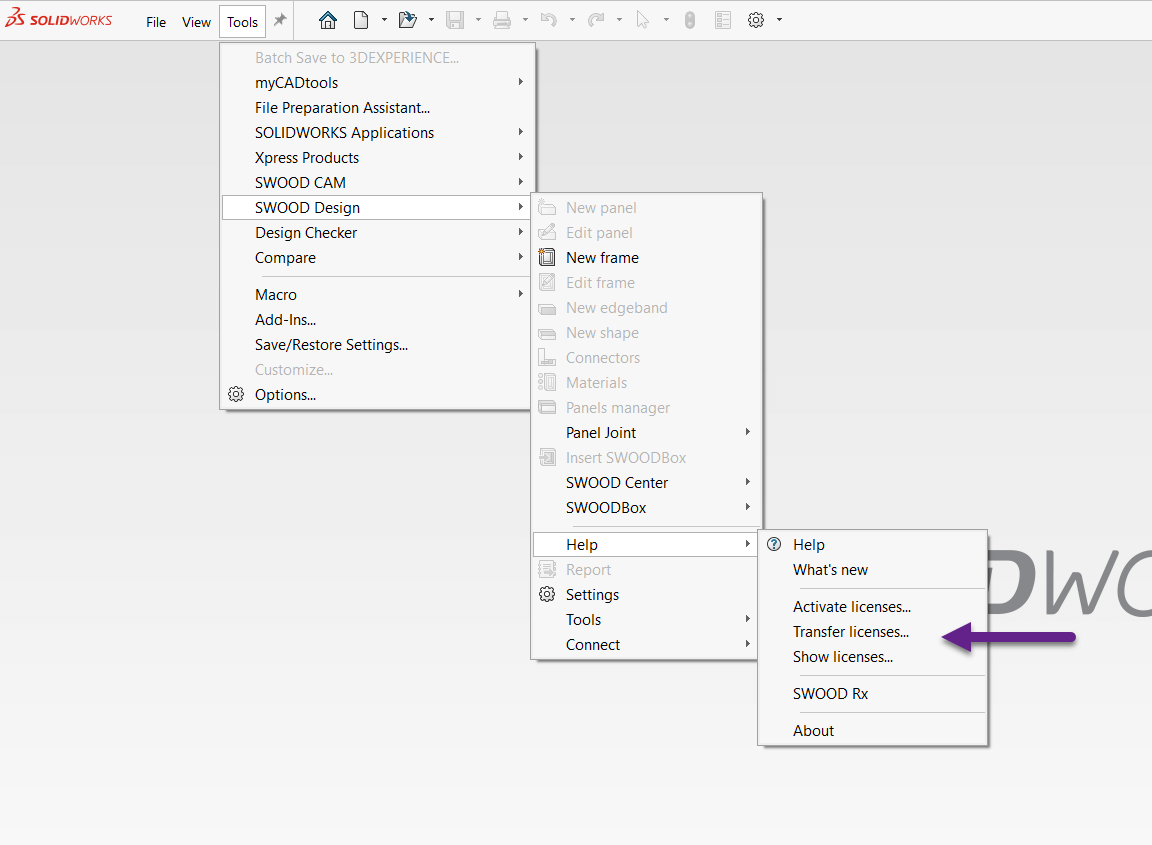The height and width of the screenshot is (845, 1152).
Task: Click the SOLIDWORKS logo
Action: 59,21
